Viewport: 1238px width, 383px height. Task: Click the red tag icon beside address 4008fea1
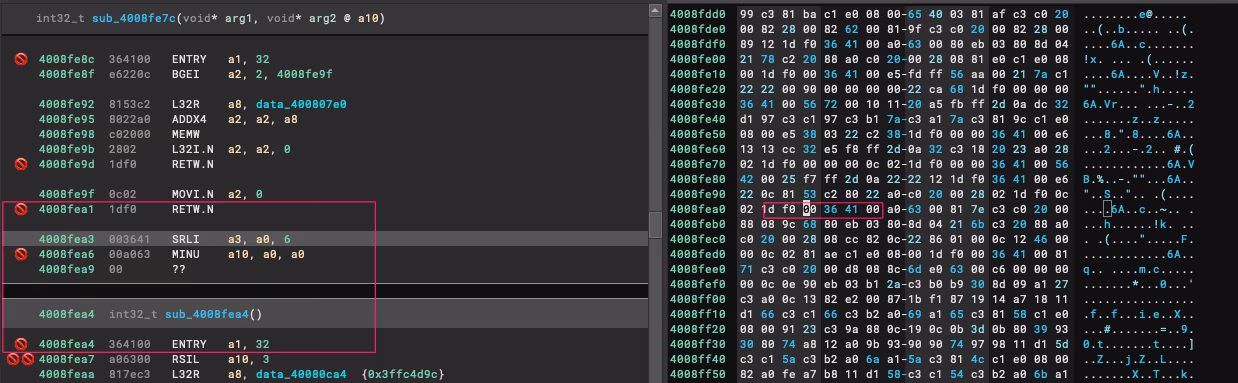[20, 210]
